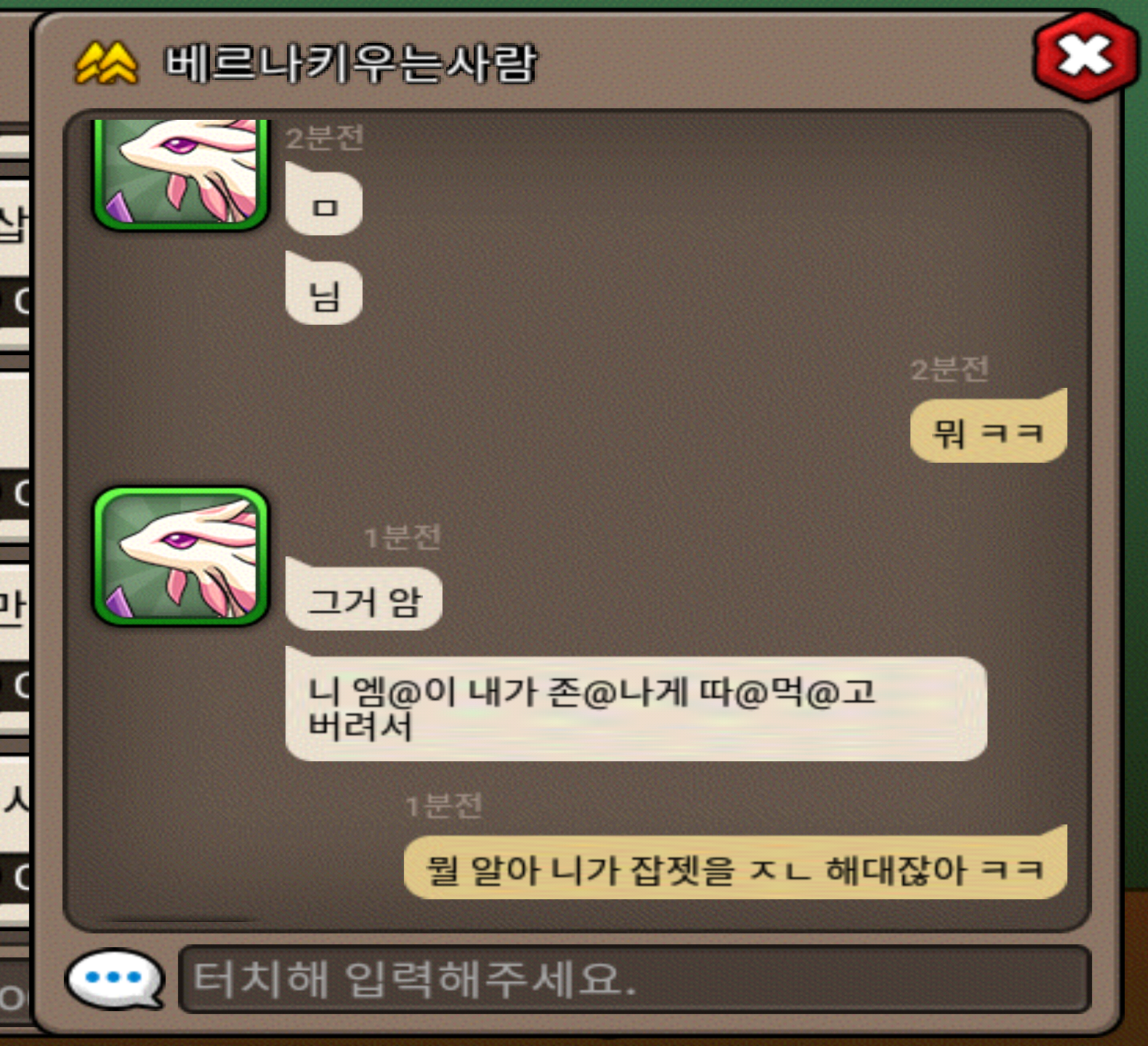
Task: Select the "님" message bubble
Action: [324, 288]
